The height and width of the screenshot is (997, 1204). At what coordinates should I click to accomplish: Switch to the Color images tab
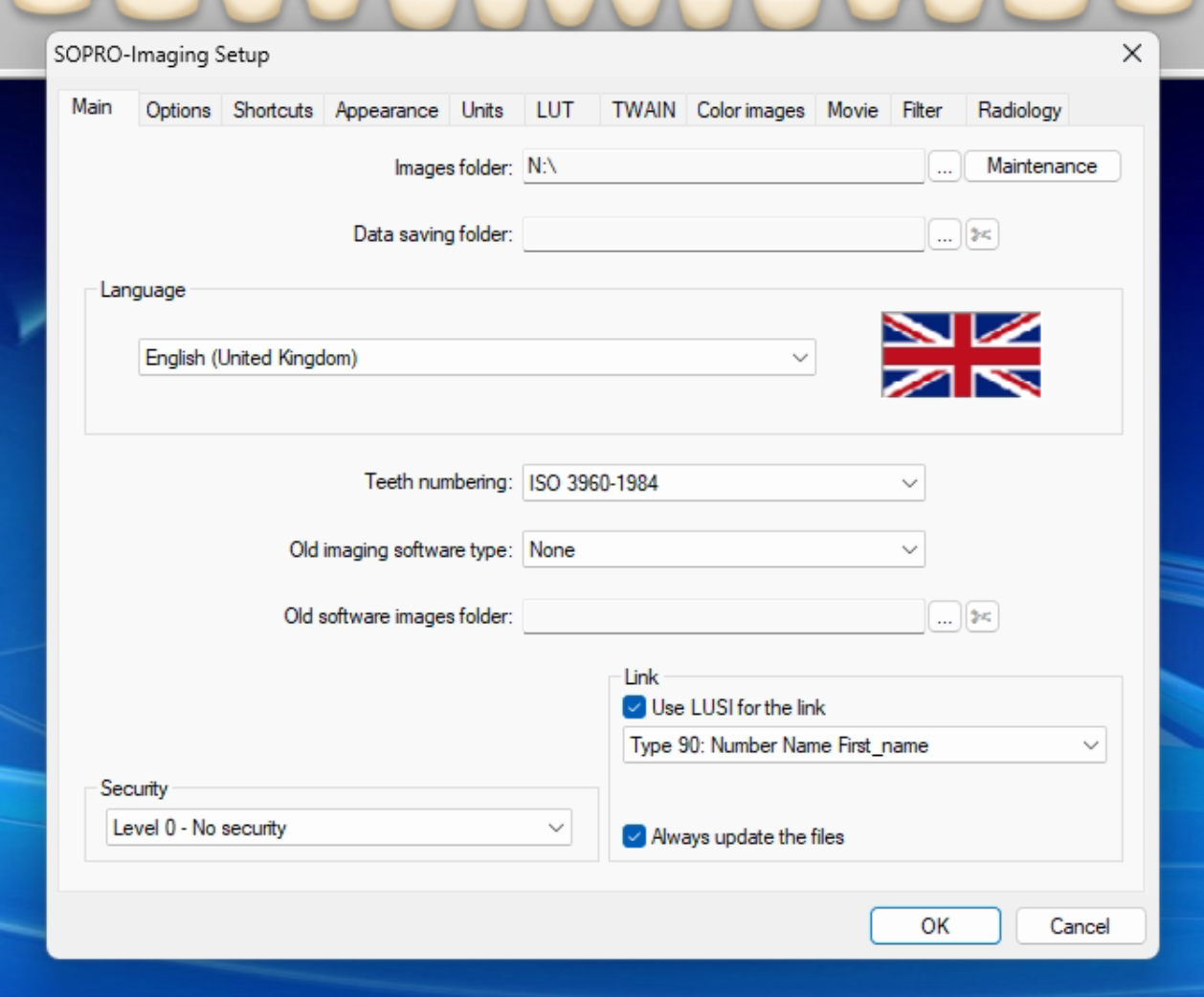pyautogui.click(x=750, y=110)
